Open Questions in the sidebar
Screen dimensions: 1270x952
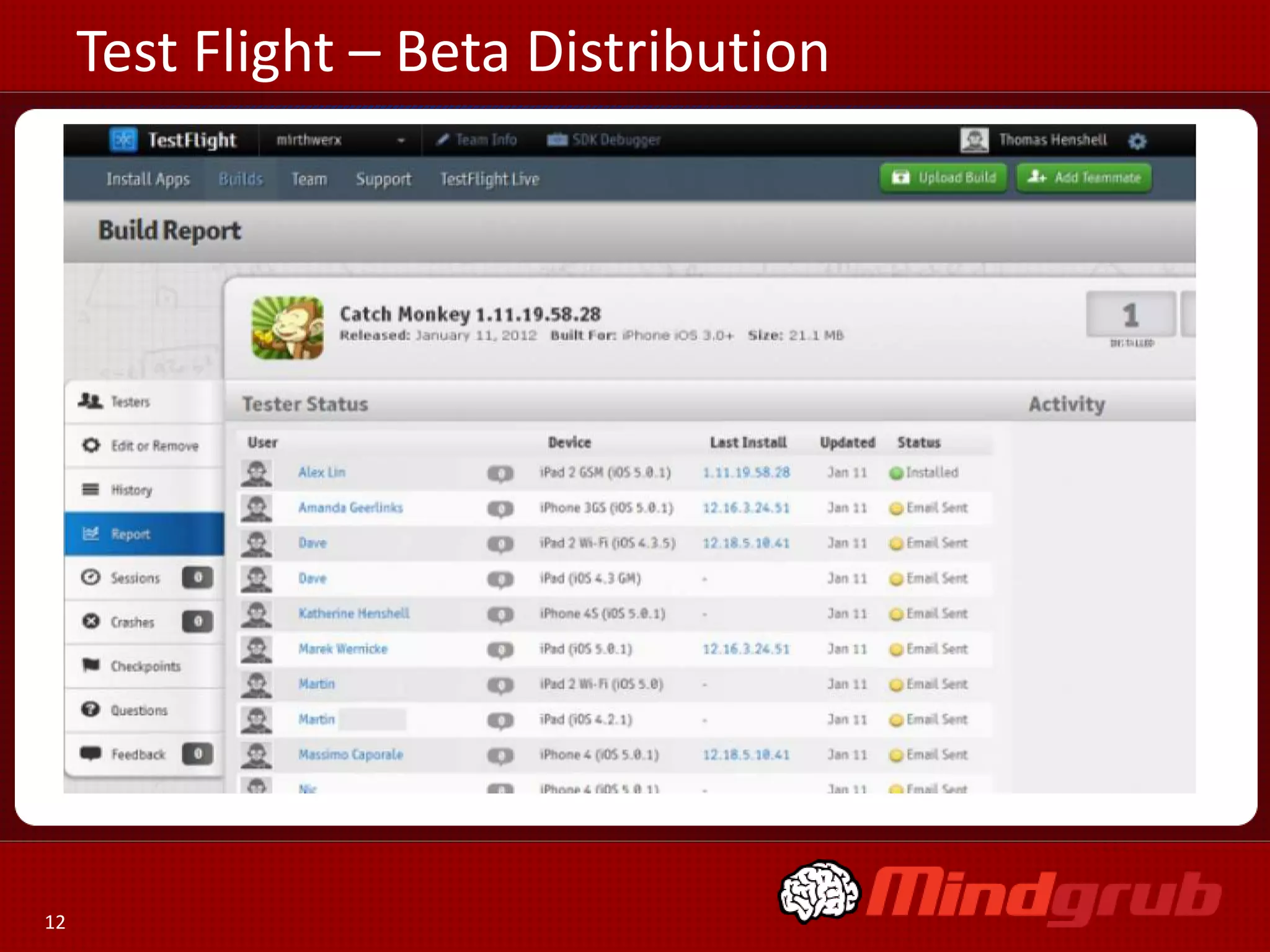[143, 710]
